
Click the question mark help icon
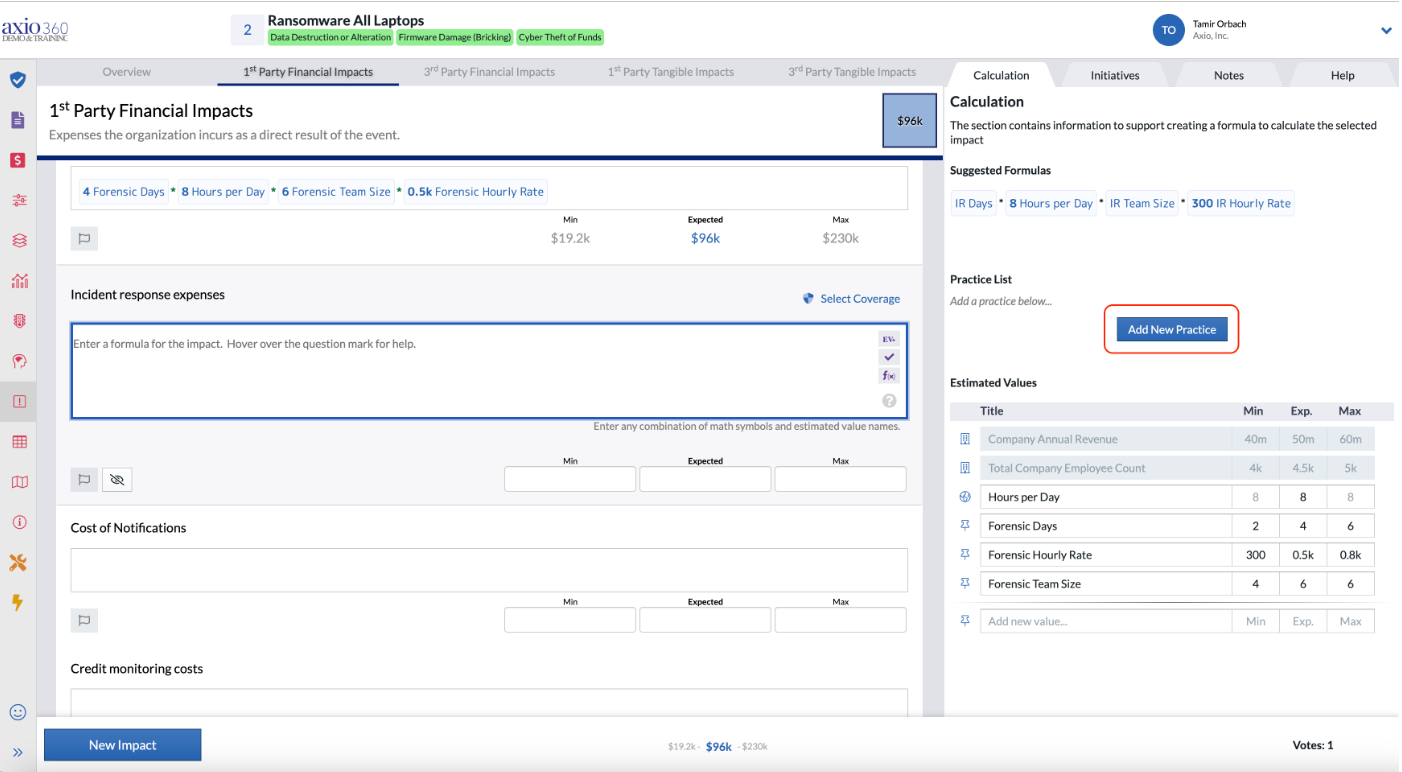coord(889,401)
